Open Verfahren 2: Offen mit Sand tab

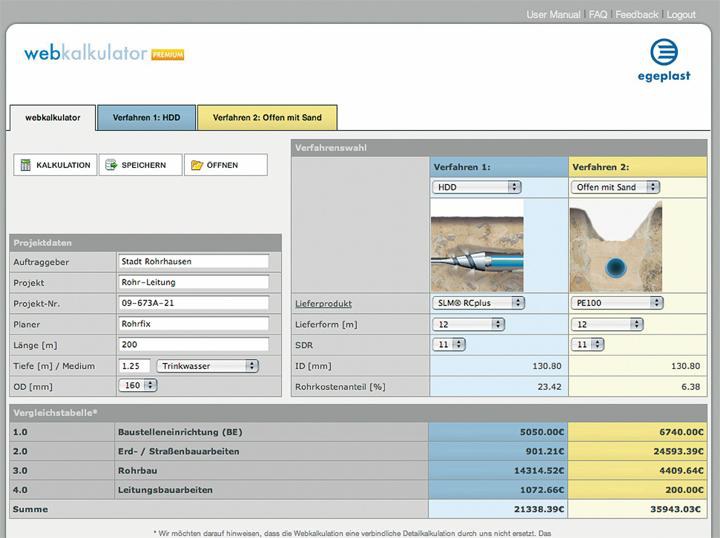tap(266, 118)
